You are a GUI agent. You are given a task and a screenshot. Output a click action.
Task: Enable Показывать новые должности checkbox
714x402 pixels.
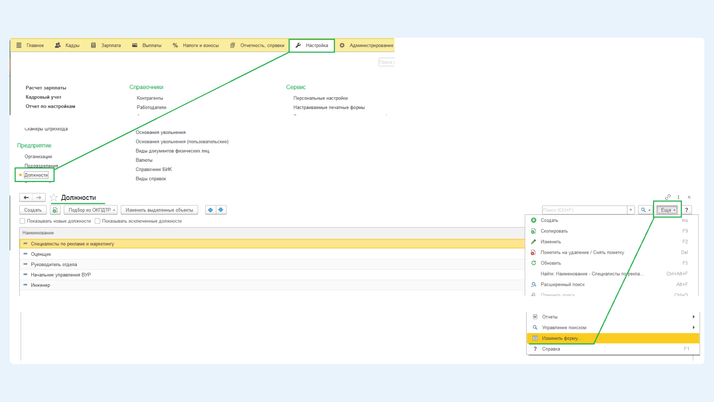pyautogui.click(x=23, y=221)
